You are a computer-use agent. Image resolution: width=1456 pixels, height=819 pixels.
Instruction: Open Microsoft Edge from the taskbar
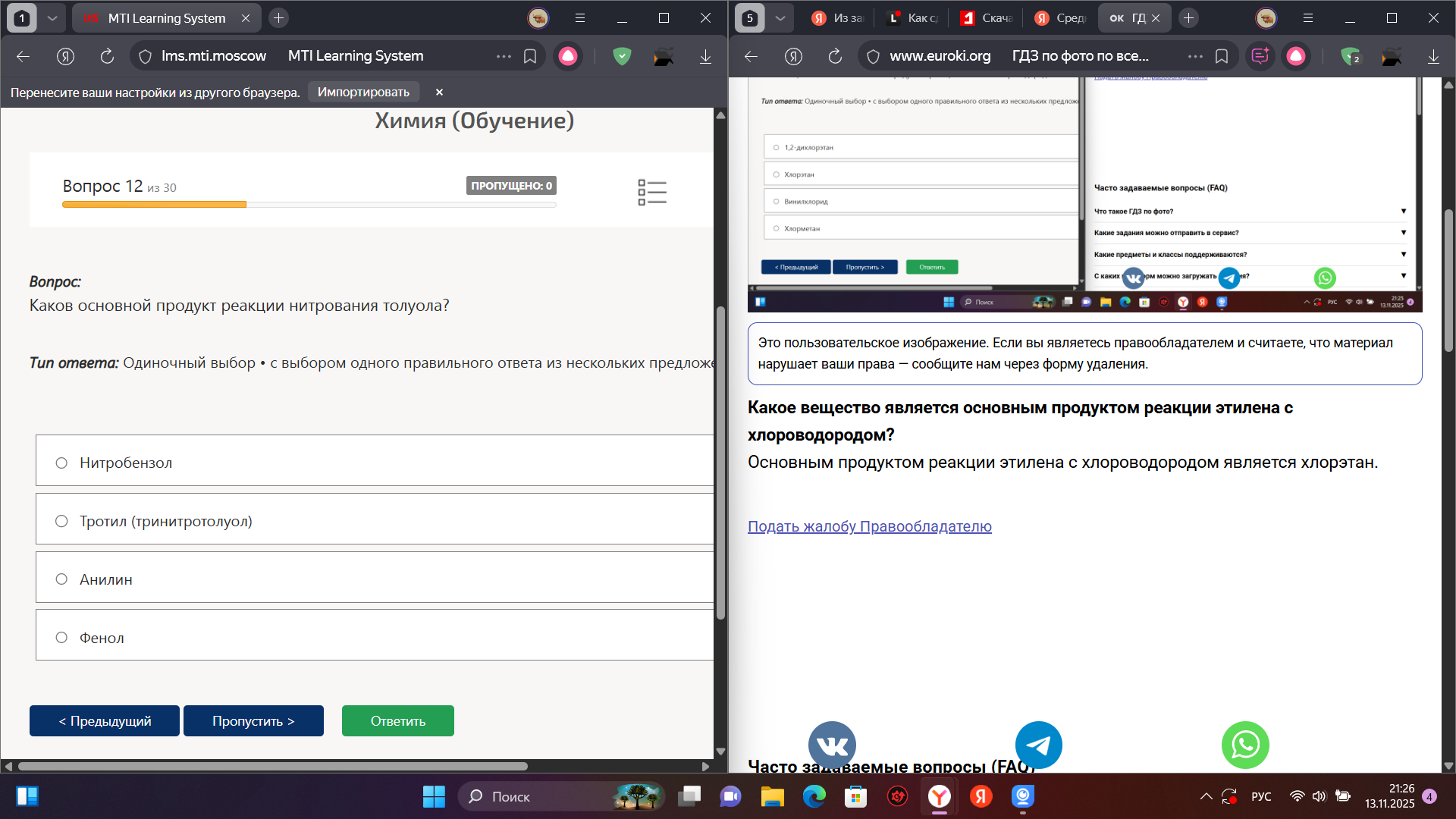814,796
